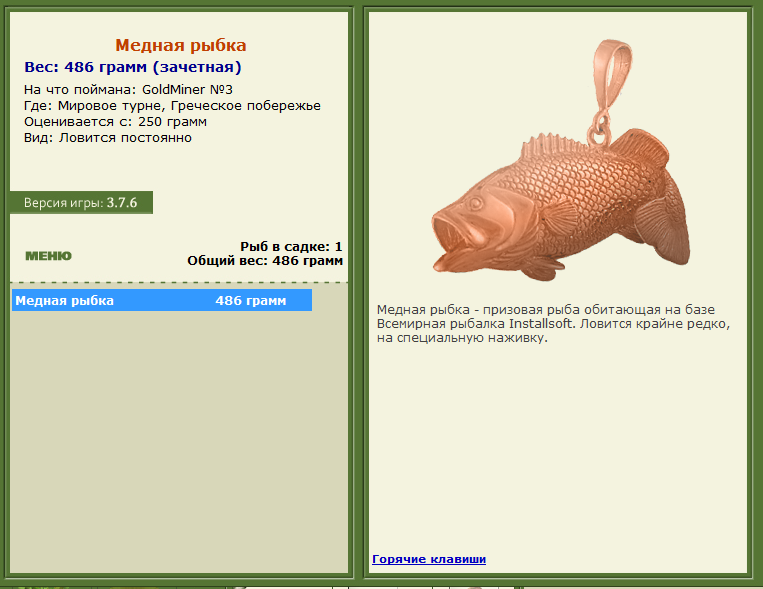Click the Версия игры: 3.7.6 label
The height and width of the screenshot is (589, 763).
tap(81, 202)
